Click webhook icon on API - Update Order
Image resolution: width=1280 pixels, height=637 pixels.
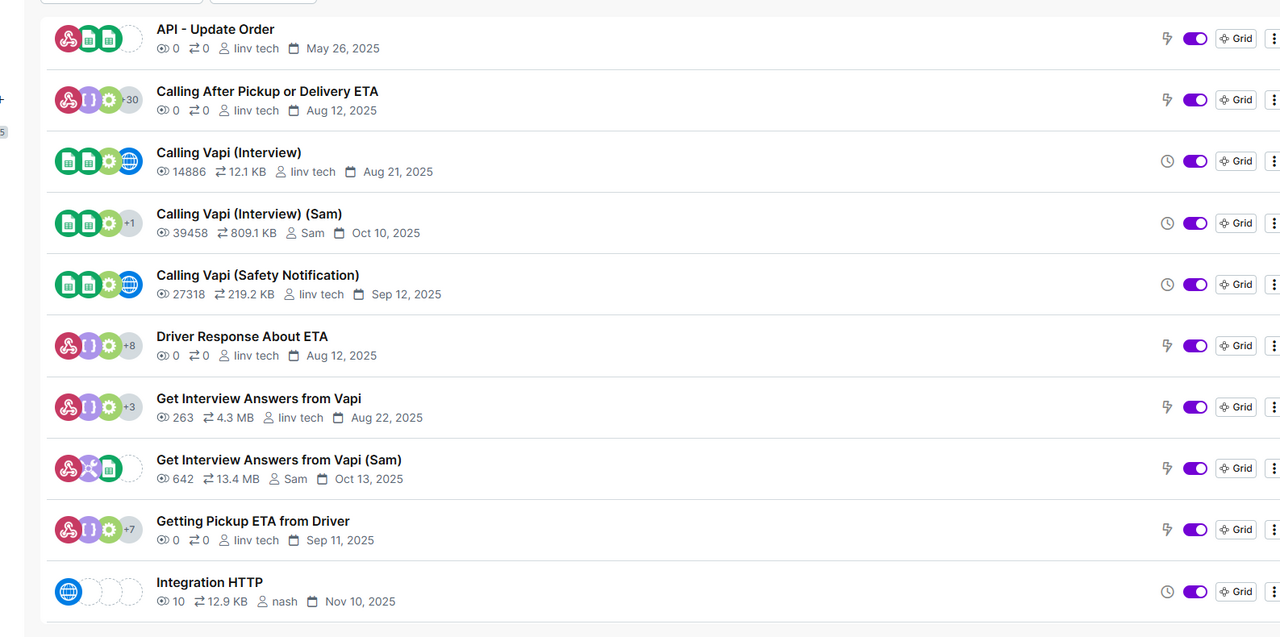point(67,39)
